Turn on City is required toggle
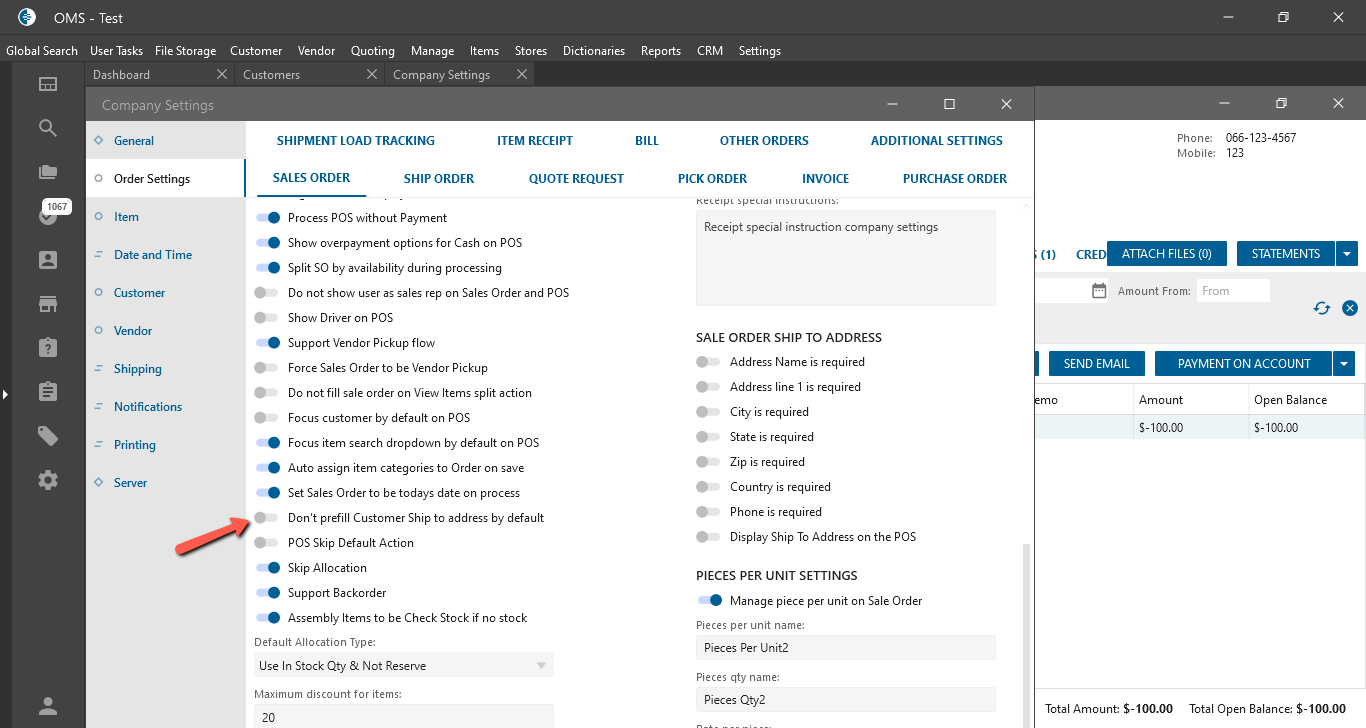The height and width of the screenshot is (728, 1366). (x=708, y=412)
